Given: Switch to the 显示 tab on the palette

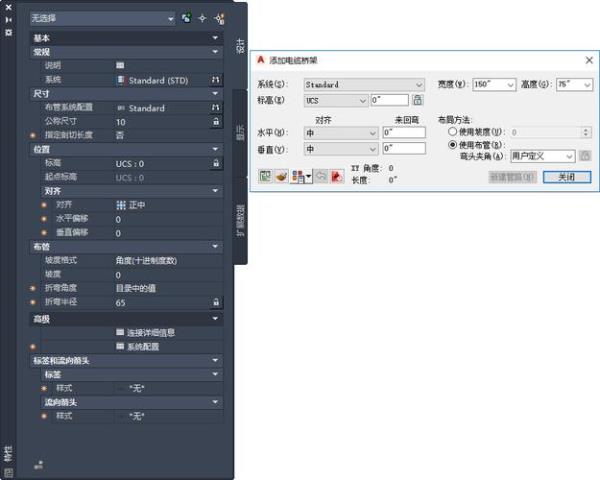Looking at the screenshot, I should point(240,132).
